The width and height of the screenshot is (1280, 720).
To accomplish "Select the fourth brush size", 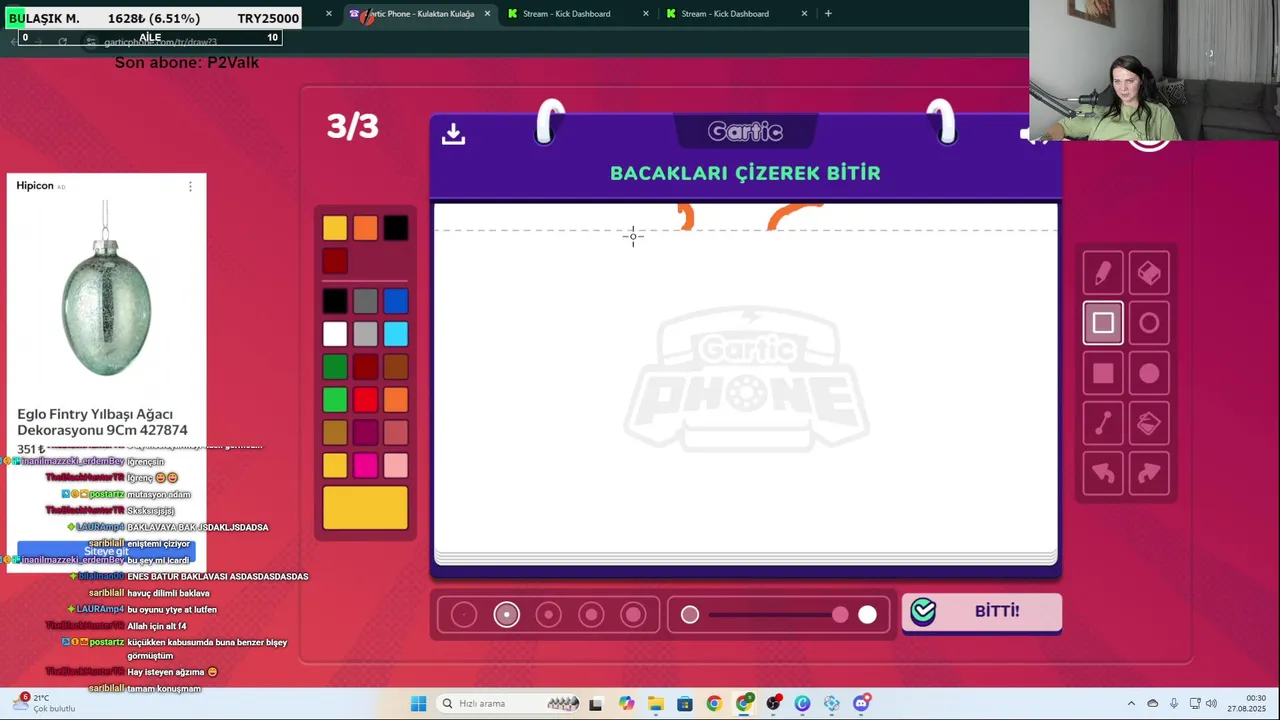I will click(x=591, y=615).
